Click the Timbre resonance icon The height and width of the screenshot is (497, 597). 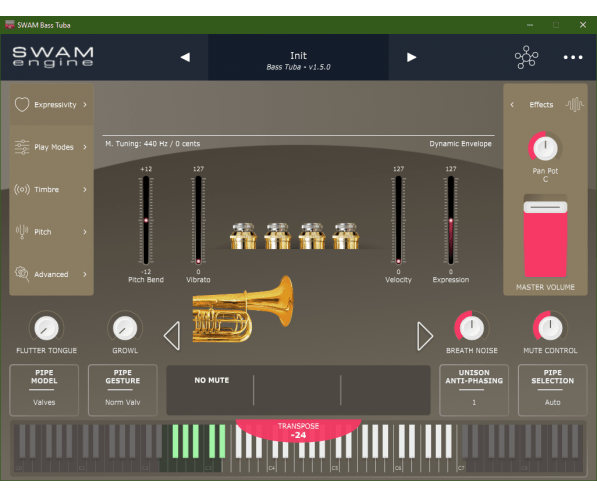[x=22, y=189]
